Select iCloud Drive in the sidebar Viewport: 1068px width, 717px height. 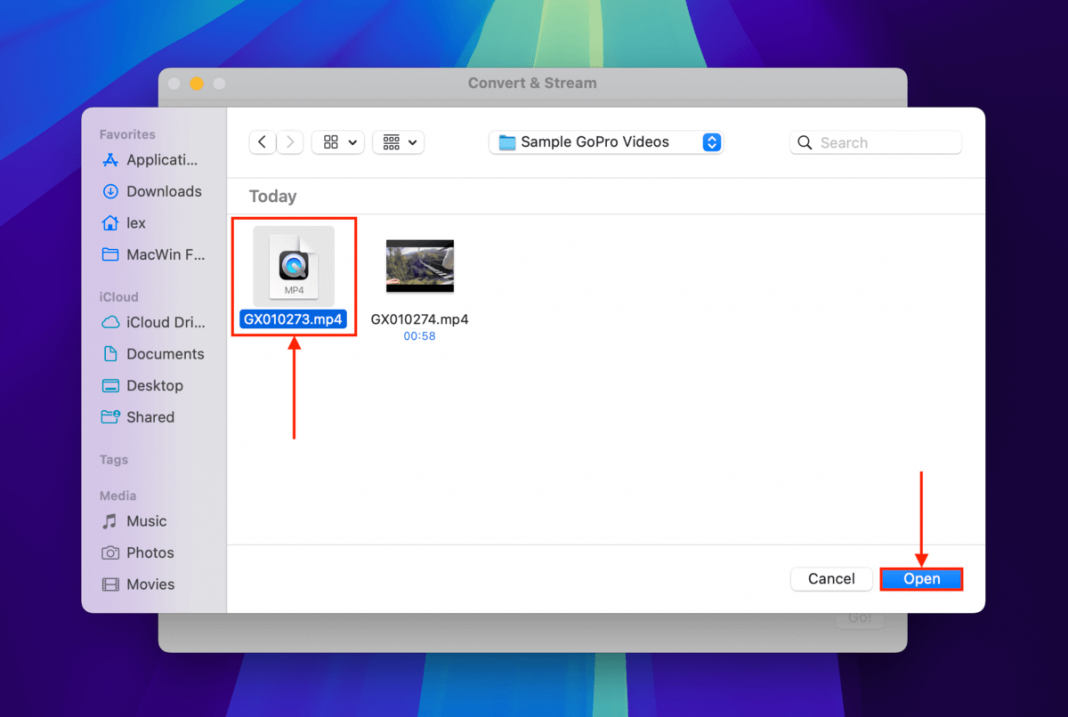click(x=158, y=322)
